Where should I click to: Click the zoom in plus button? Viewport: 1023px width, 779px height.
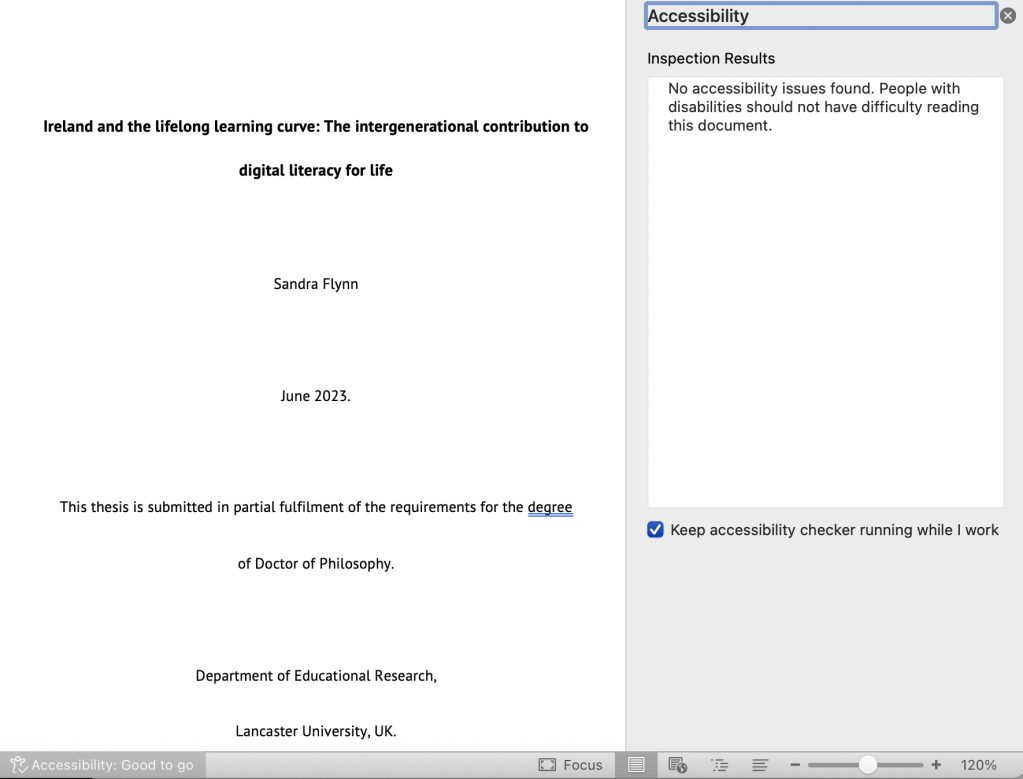pos(936,765)
